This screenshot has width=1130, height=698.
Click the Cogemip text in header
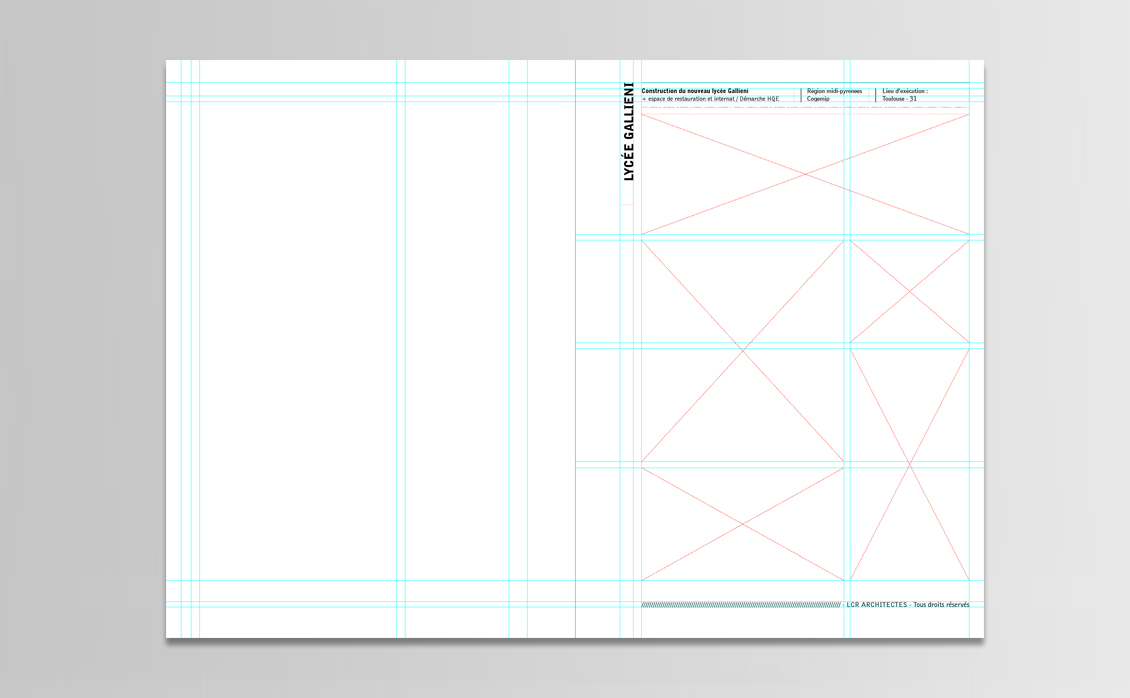point(818,99)
